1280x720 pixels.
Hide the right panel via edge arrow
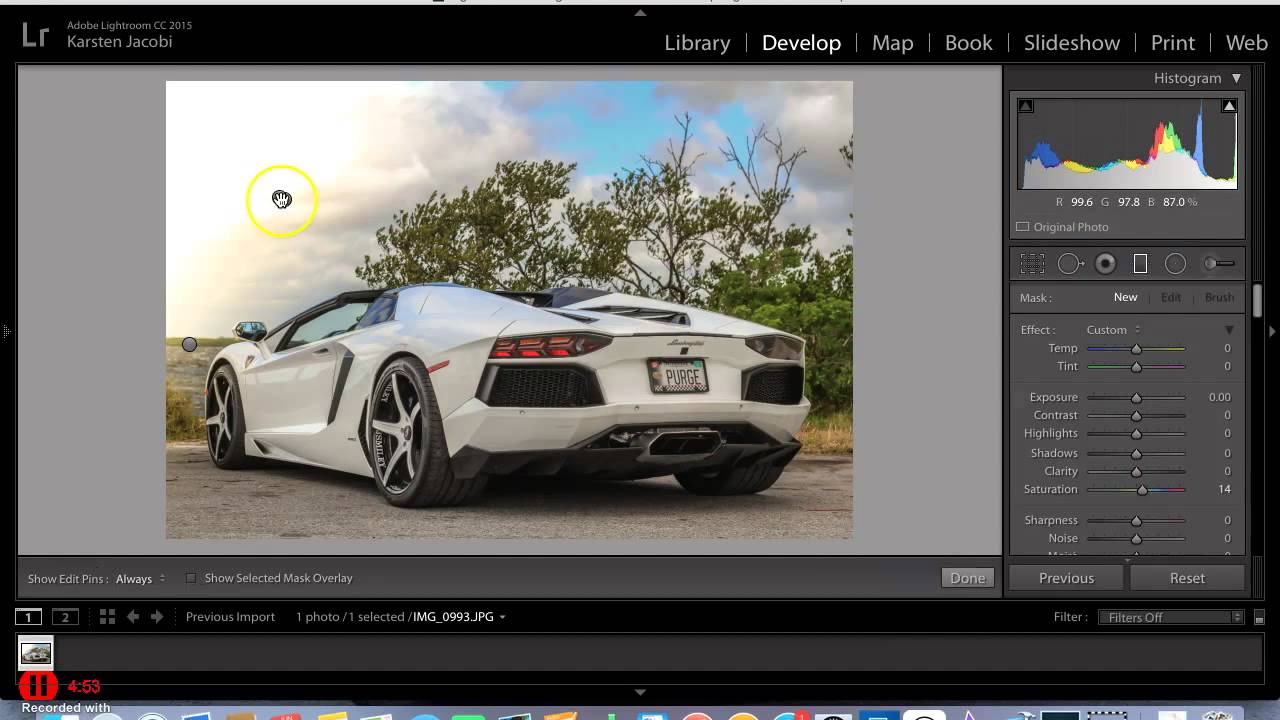tap(1273, 331)
